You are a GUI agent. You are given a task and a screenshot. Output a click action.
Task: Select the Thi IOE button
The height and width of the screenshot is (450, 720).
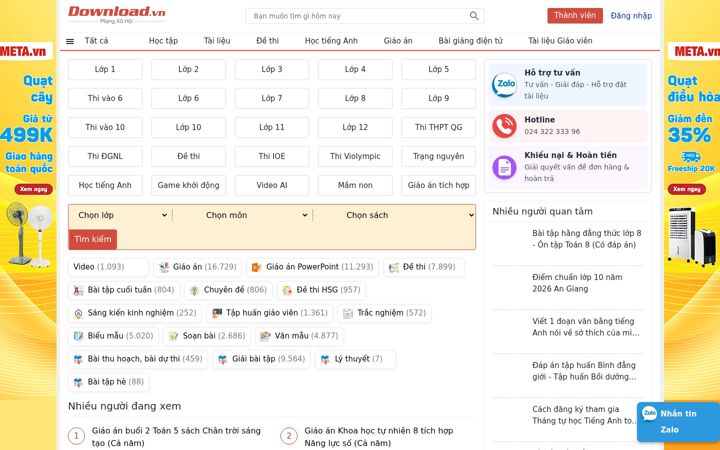(x=272, y=156)
